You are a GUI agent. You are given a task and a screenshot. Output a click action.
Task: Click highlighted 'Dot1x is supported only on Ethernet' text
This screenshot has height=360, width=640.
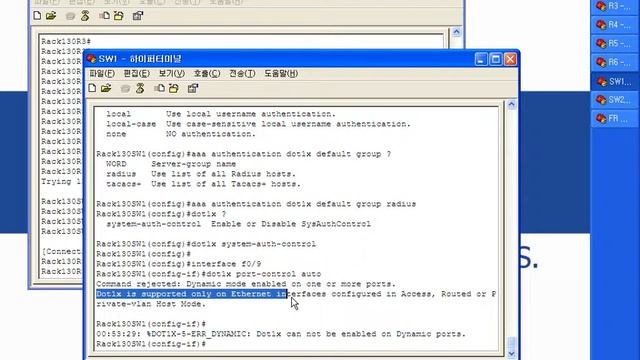192,294
